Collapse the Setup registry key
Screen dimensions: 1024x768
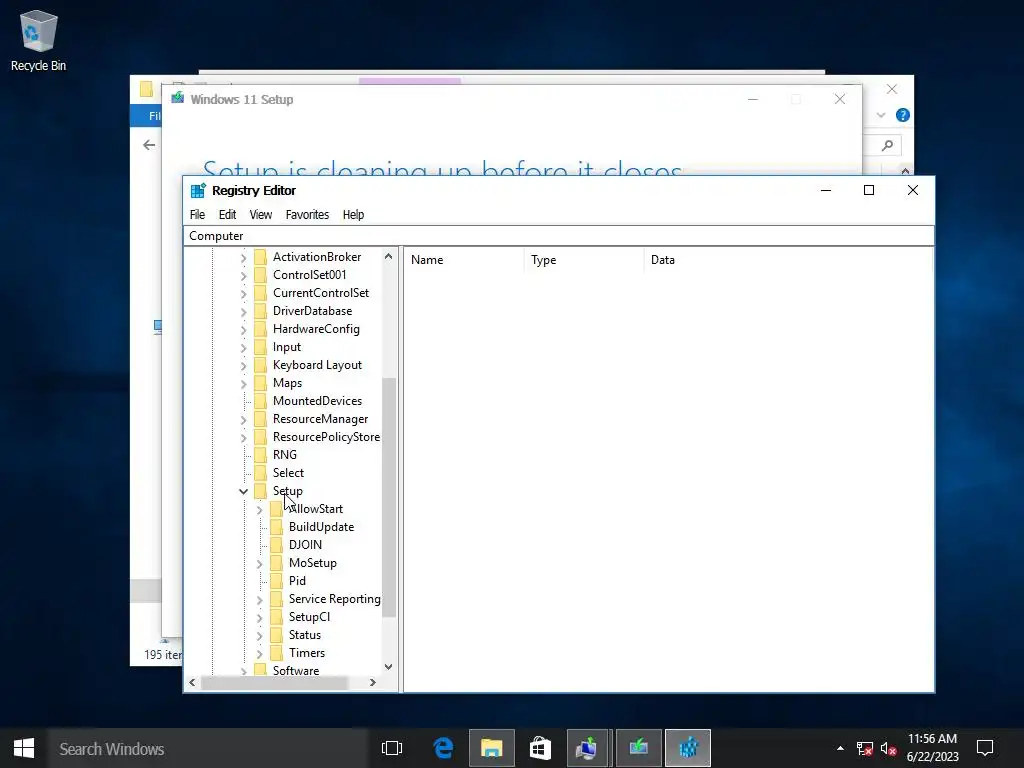click(243, 491)
